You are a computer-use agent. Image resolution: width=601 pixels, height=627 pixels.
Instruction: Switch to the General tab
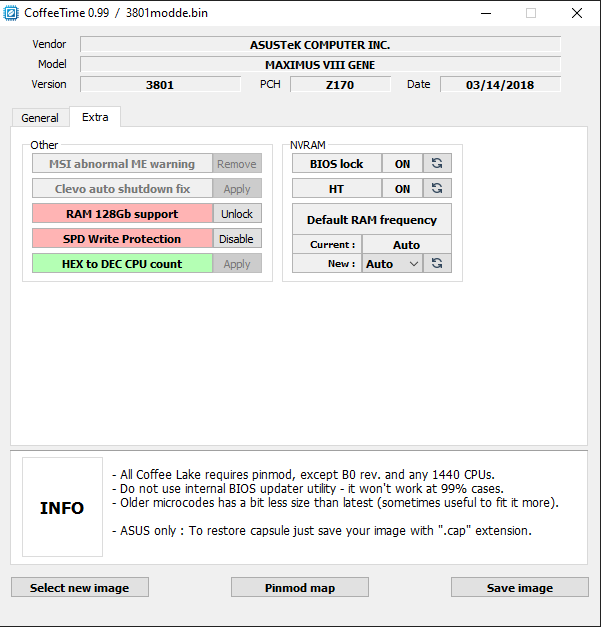[x=40, y=118]
